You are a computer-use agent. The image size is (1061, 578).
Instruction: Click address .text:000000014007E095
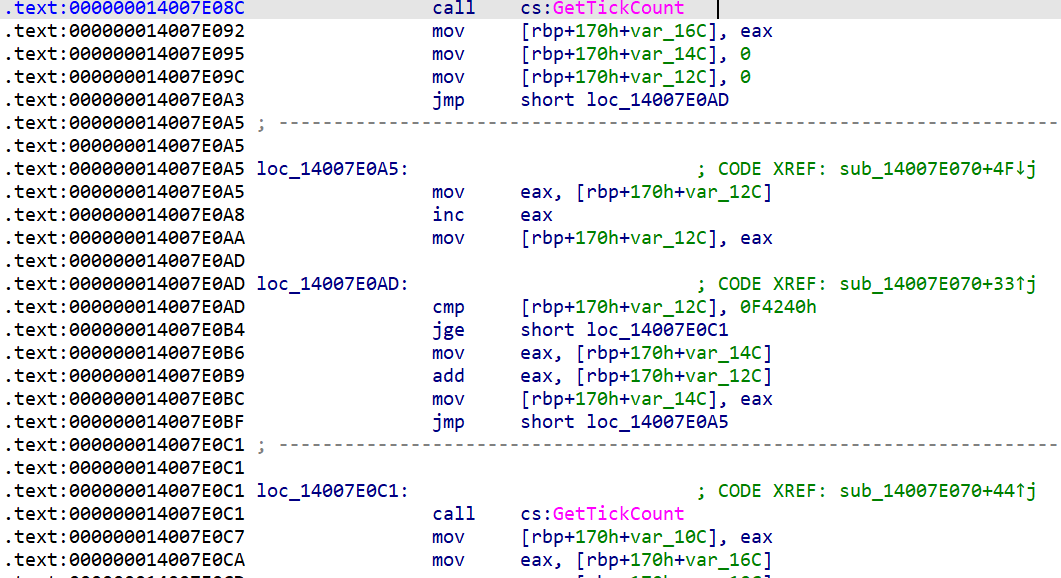(125, 54)
